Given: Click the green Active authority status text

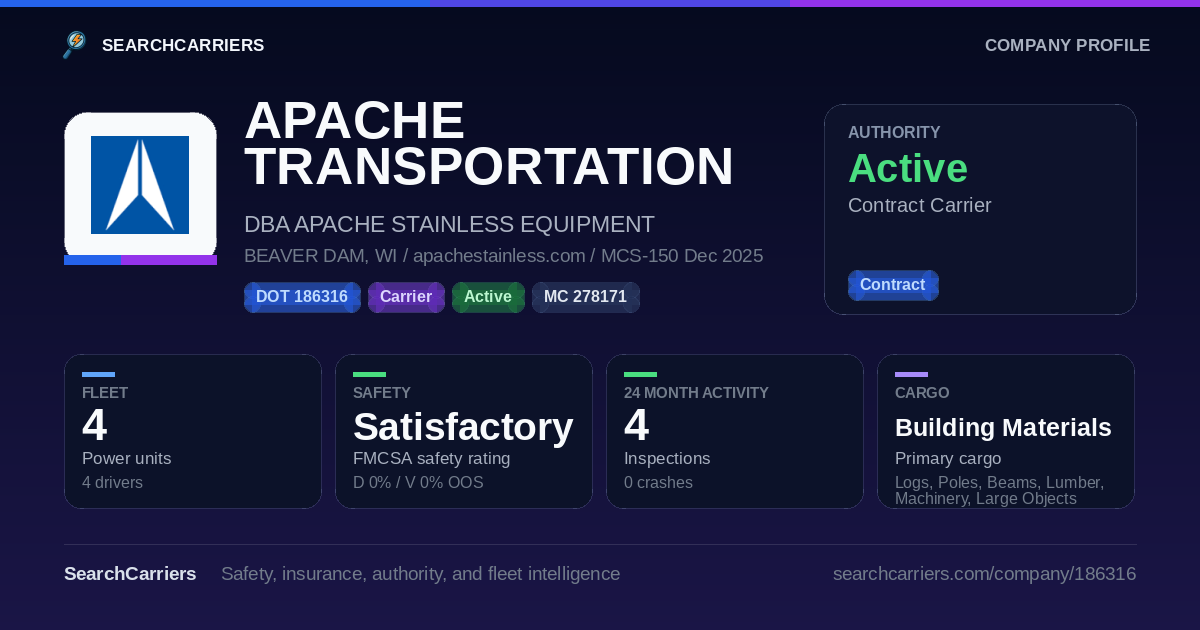Looking at the screenshot, I should (x=908, y=168).
